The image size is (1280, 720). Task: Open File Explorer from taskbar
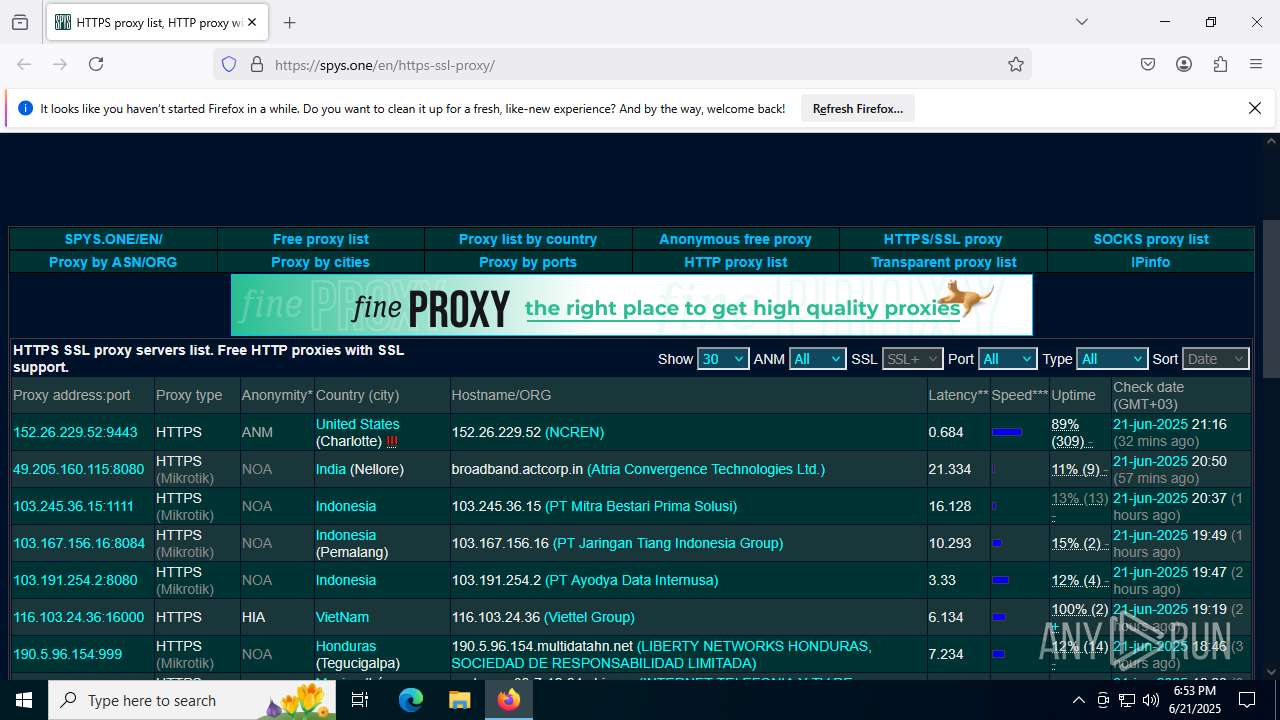pyautogui.click(x=459, y=700)
